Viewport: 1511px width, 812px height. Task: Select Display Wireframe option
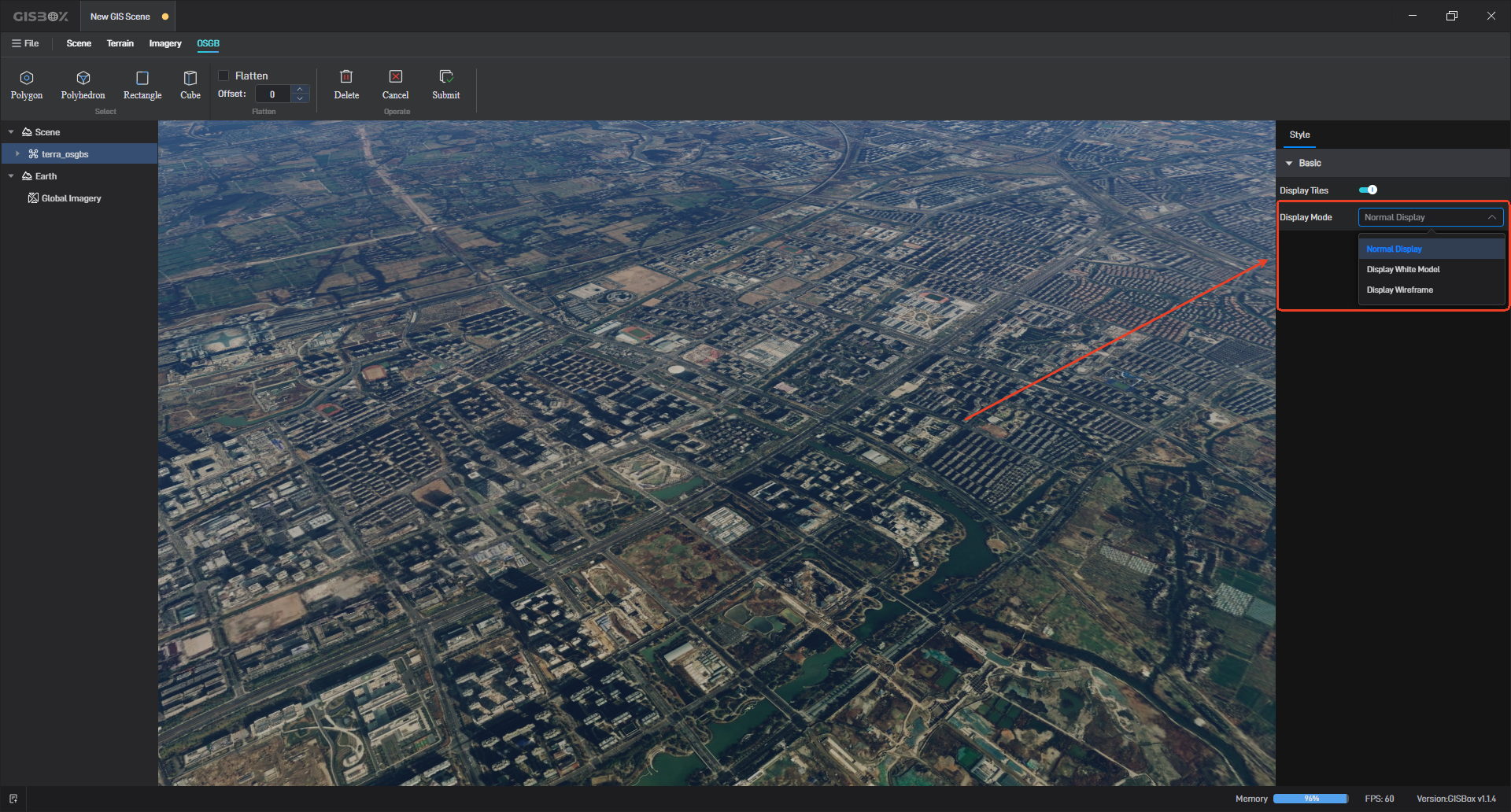pos(1399,290)
